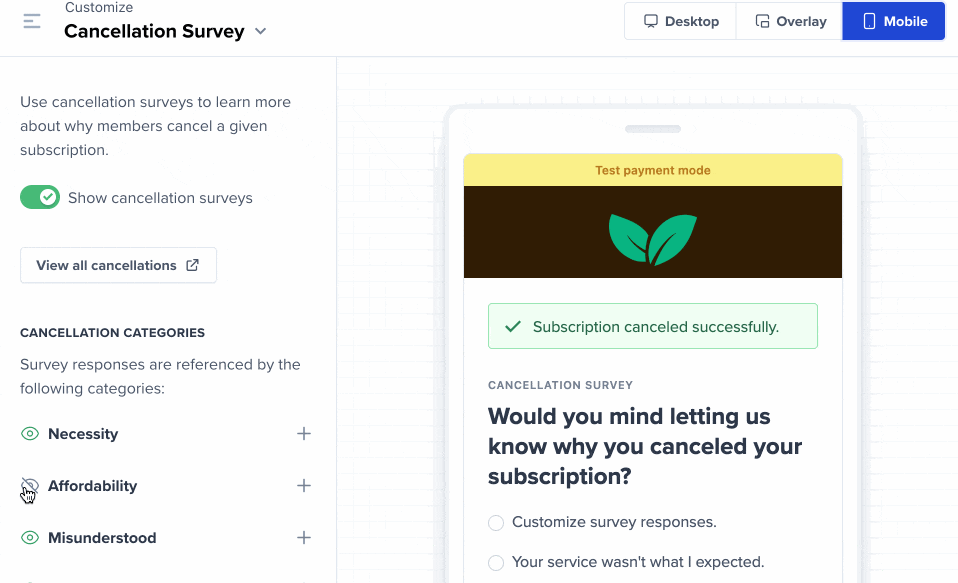Select 'Customize survey responses' radio option
This screenshot has height=583, width=958.
(496, 523)
